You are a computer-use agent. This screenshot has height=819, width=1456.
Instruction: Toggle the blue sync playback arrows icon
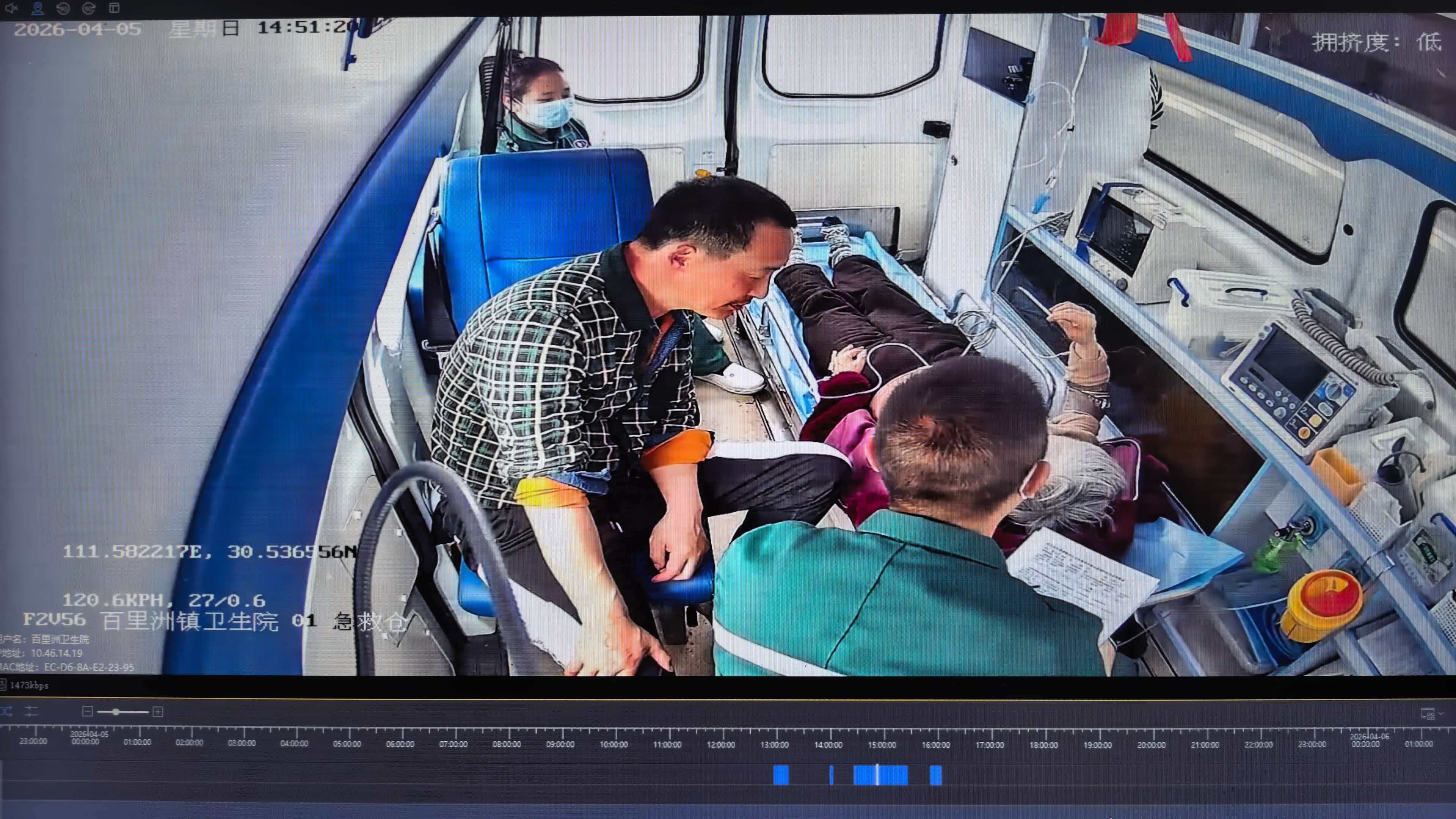click(6, 712)
